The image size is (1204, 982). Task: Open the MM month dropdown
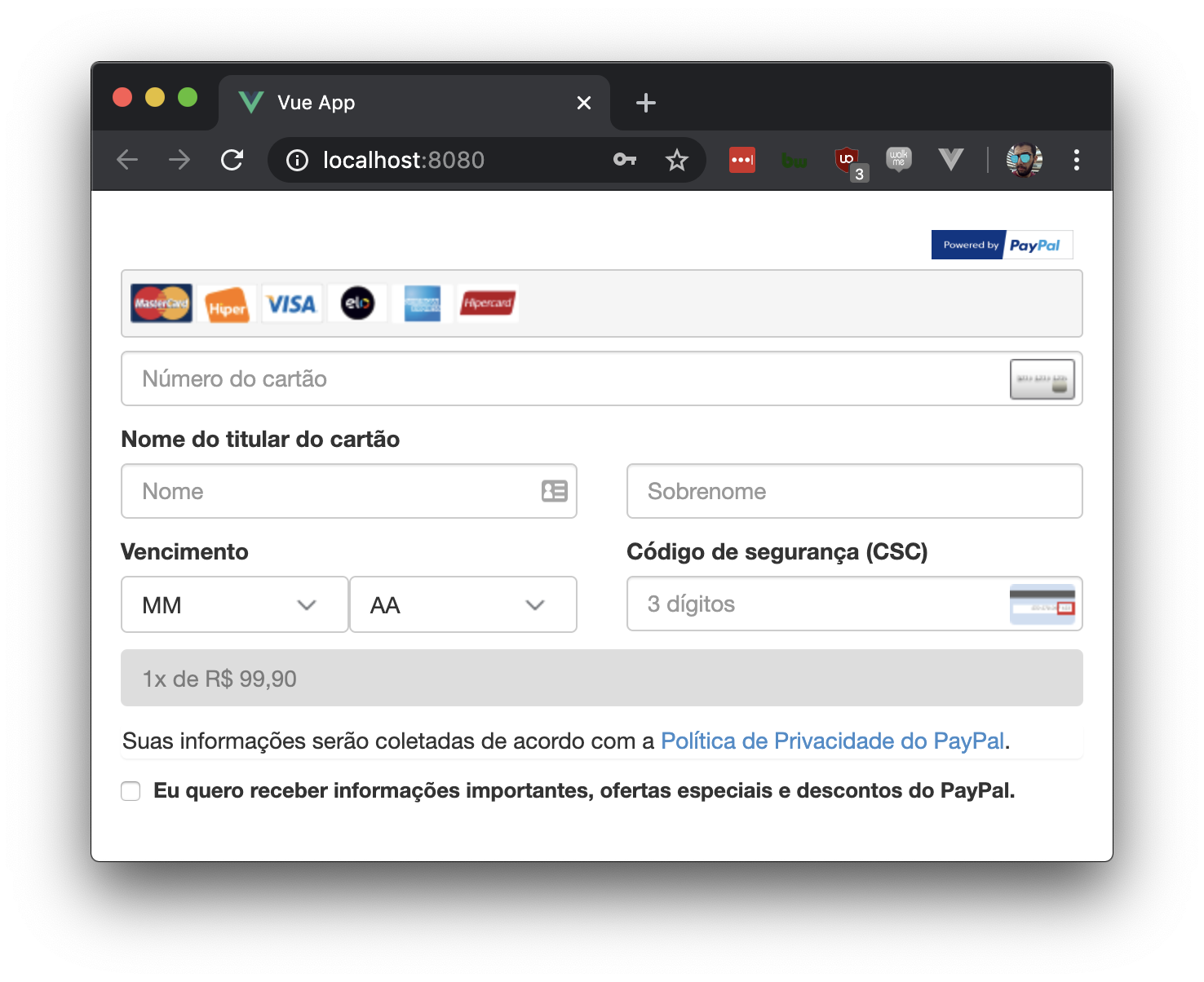click(235, 604)
